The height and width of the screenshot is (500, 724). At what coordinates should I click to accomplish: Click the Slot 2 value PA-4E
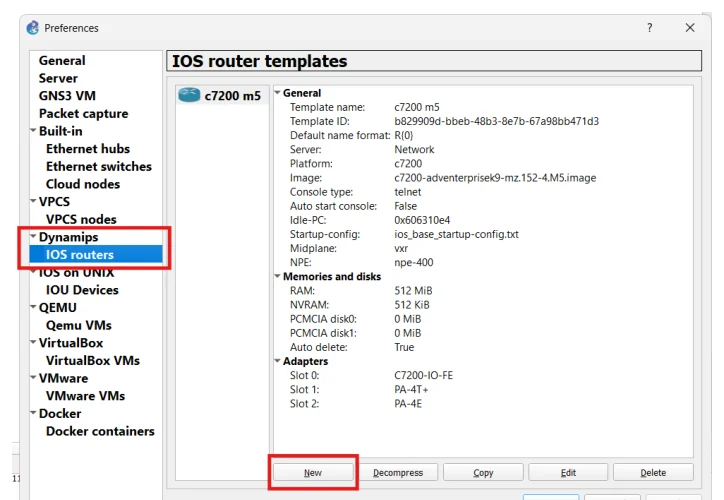pos(408,404)
